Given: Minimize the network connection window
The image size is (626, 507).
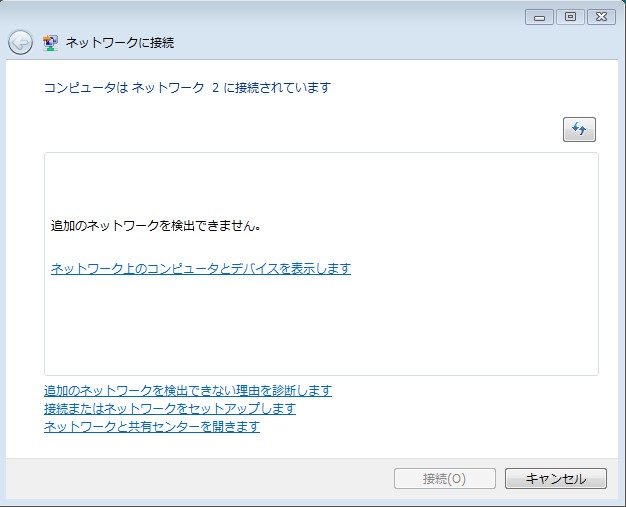Looking at the screenshot, I should (541, 17).
